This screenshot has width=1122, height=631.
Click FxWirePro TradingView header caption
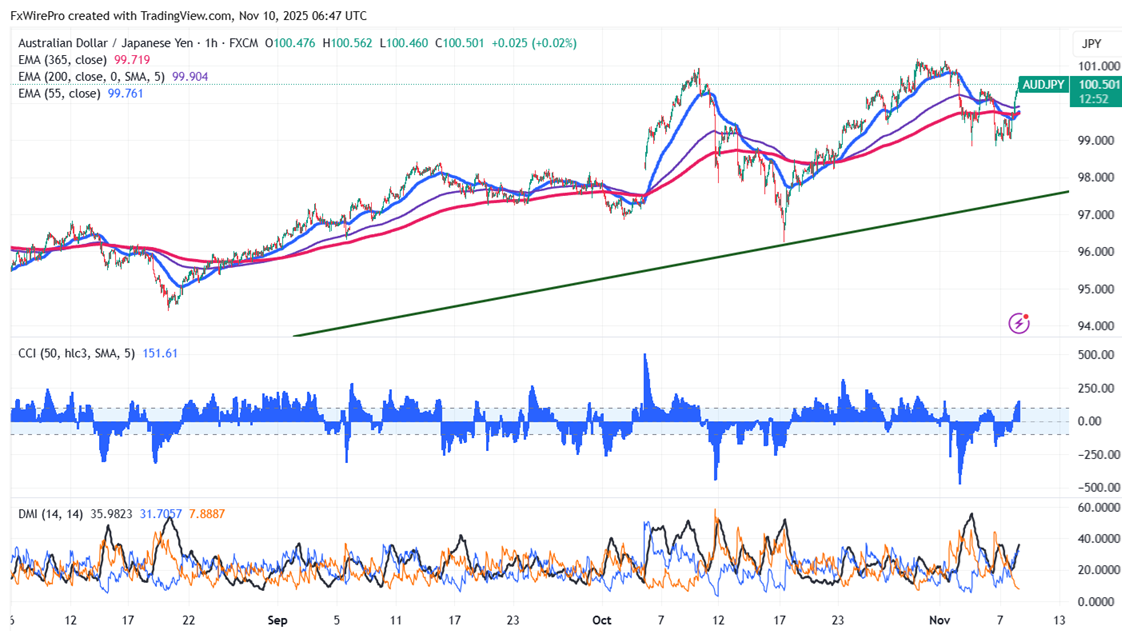click(x=189, y=15)
